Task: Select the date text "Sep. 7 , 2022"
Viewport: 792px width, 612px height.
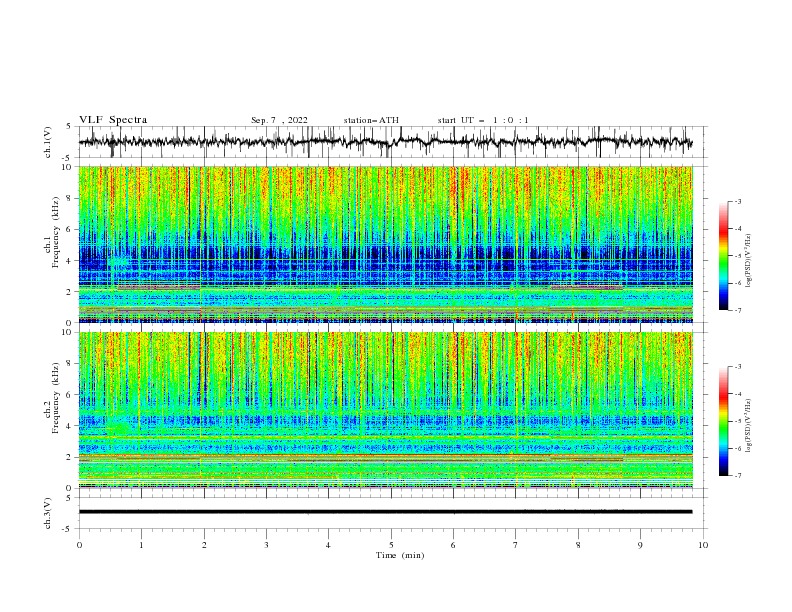Action: (279, 120)
